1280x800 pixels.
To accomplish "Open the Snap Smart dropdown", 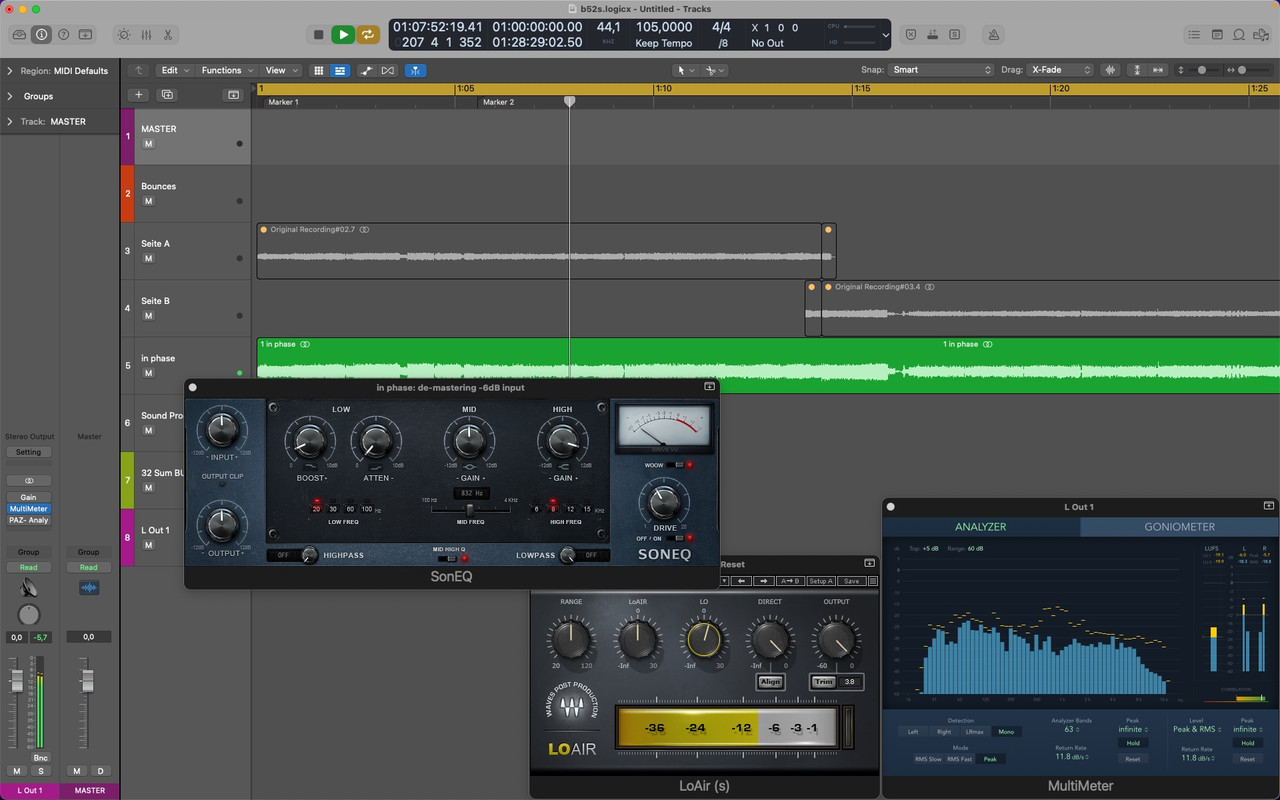I will tap(942, 70).
